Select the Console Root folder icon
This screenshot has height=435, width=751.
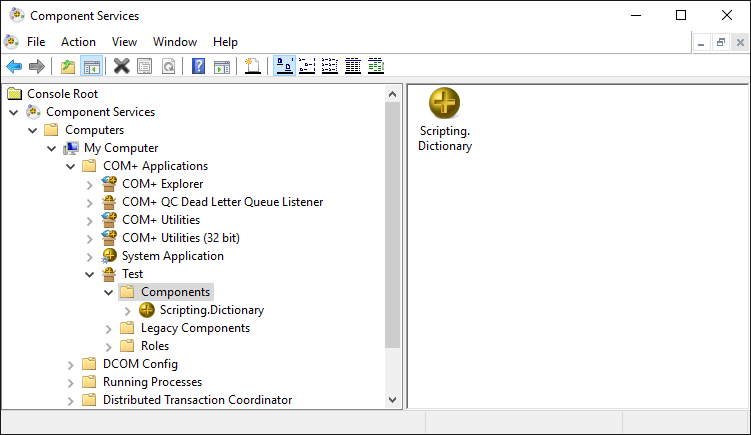click(14, 93)
